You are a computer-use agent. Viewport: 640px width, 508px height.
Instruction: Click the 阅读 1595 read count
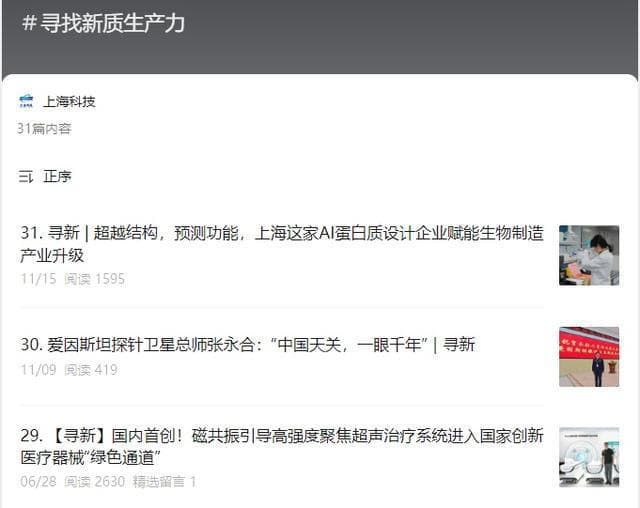pyautogui.click(x=95, y=279)
